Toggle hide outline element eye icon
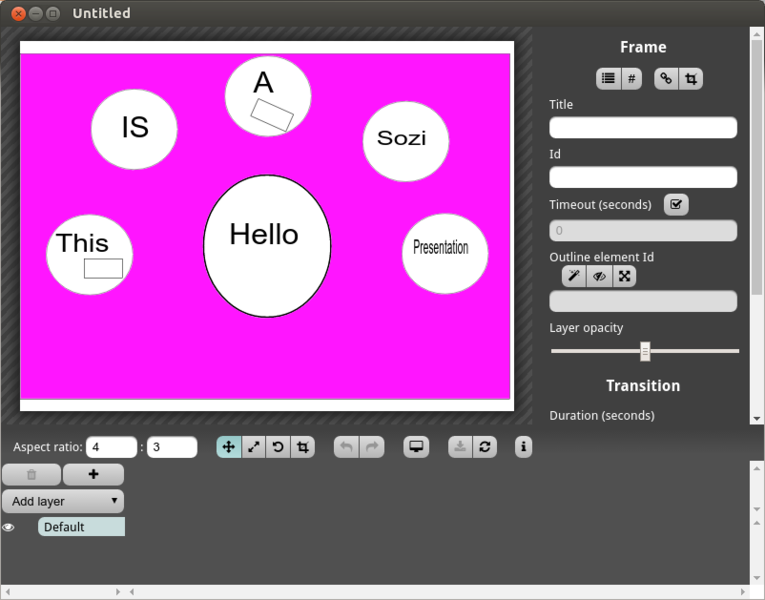The image size is (765, 600). [x=599, y=277]
